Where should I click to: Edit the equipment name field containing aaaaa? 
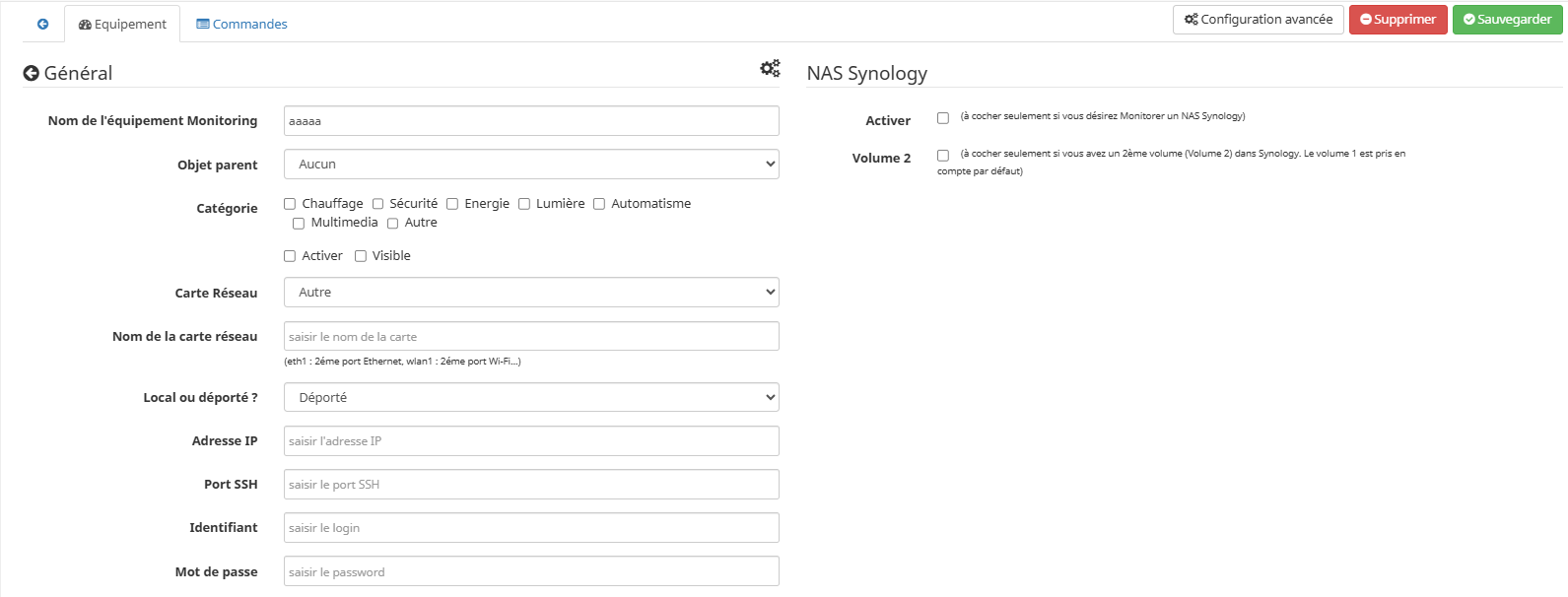531,121
